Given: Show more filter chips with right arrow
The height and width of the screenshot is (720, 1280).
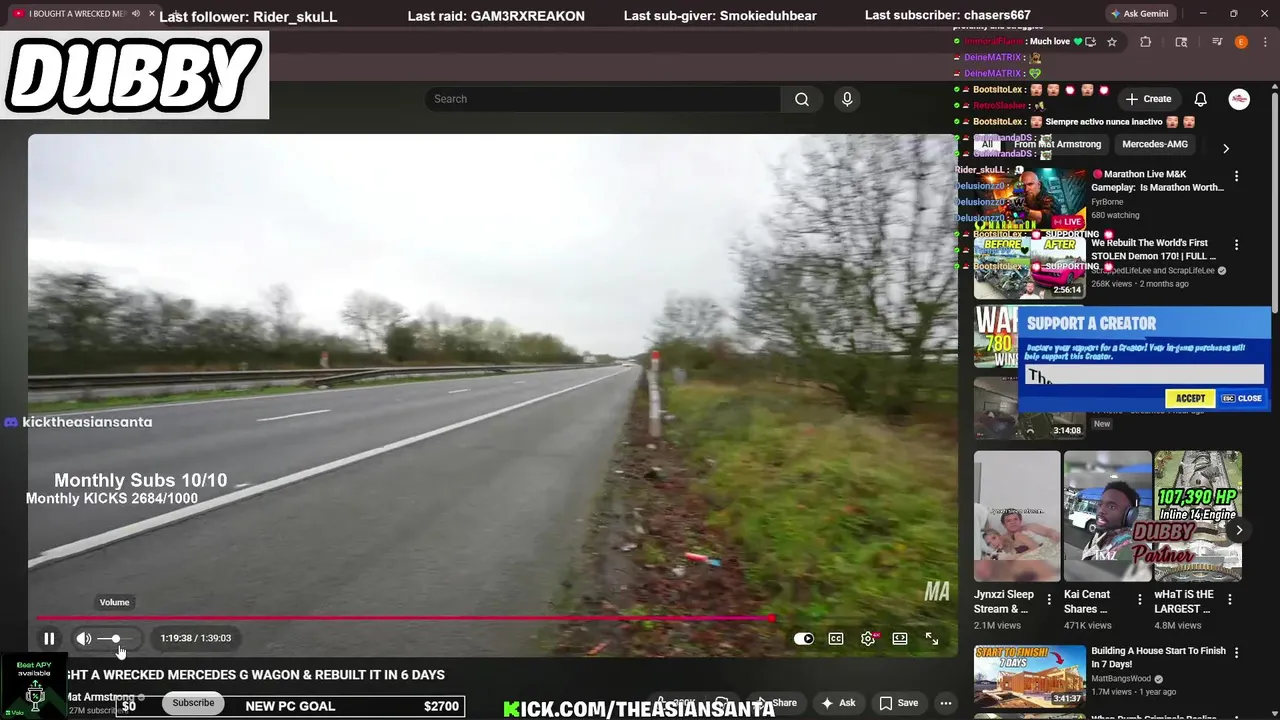Looking at the screenshot, I should [1226, 148].
